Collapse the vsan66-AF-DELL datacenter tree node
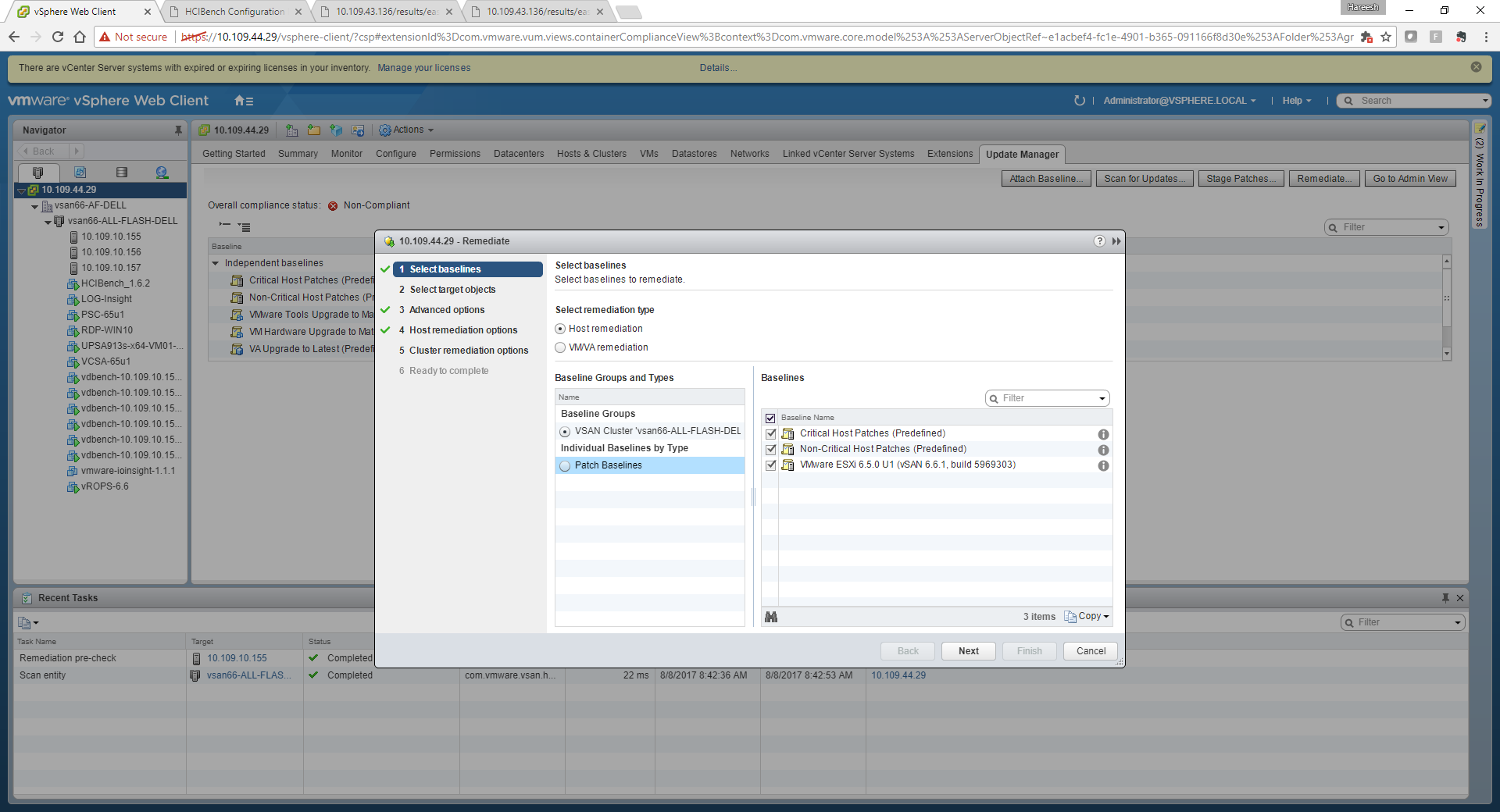Image resolution: width=1500 pixels, height=812 pixels. 35,206
